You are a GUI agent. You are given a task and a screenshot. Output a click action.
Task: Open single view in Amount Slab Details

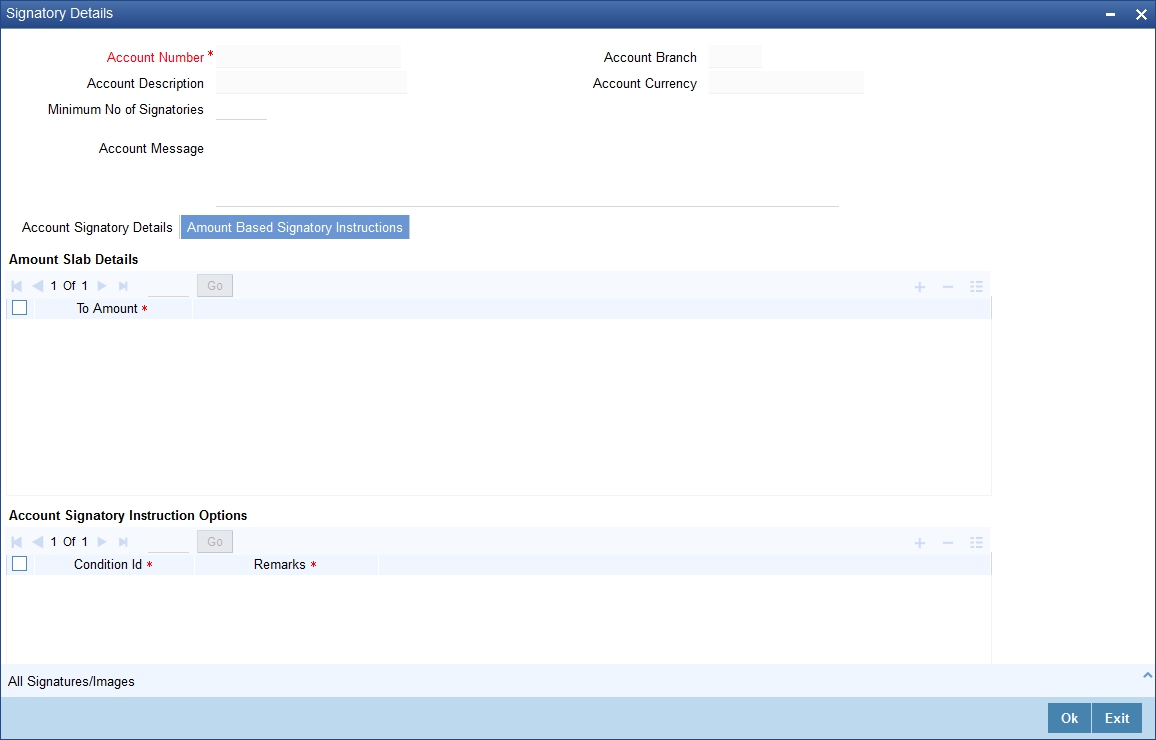[x=976, y=287]
